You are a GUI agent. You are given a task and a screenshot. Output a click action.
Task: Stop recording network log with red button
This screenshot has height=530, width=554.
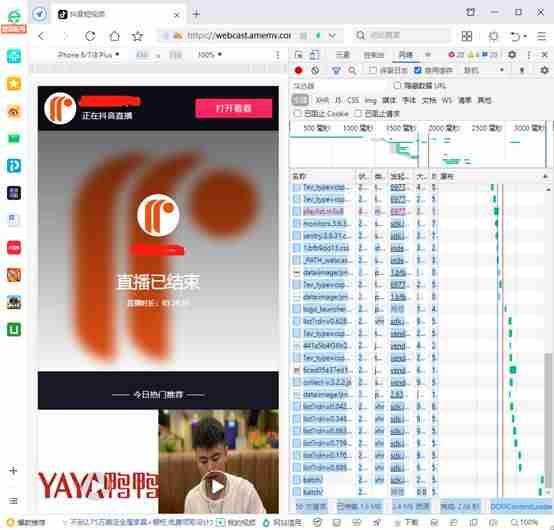299,70
